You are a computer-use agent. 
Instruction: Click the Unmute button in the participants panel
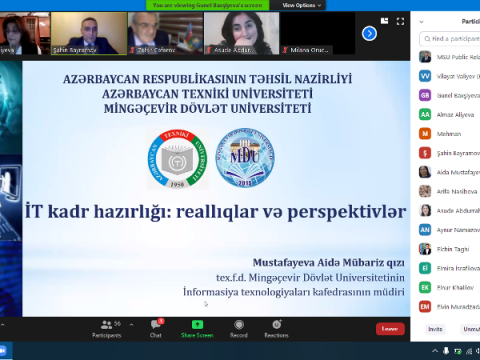point(470,329)
